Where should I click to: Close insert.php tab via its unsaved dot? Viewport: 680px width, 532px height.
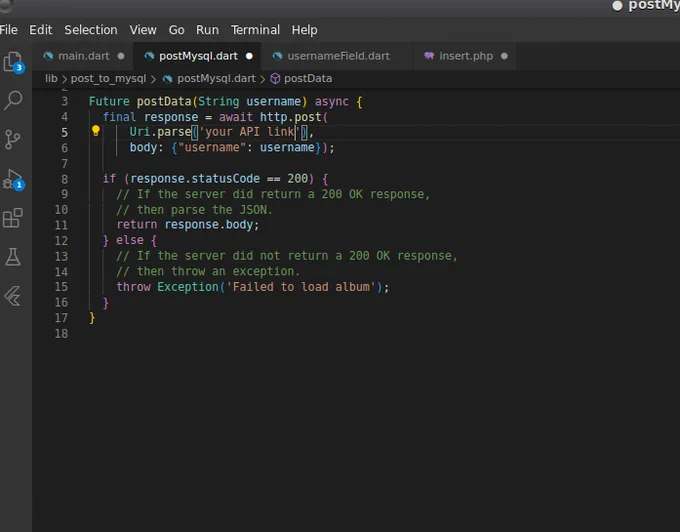click(504, 56)
